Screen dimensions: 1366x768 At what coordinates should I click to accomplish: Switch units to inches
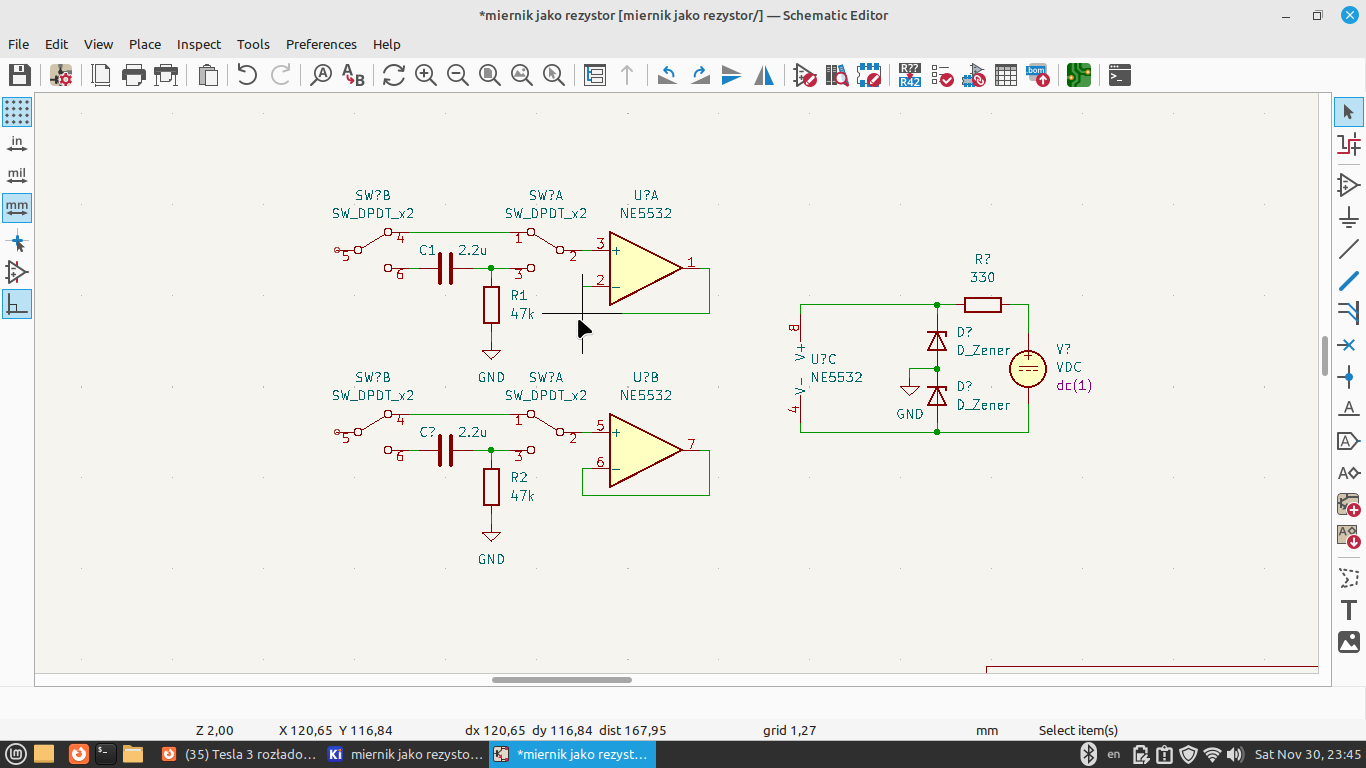17,144
